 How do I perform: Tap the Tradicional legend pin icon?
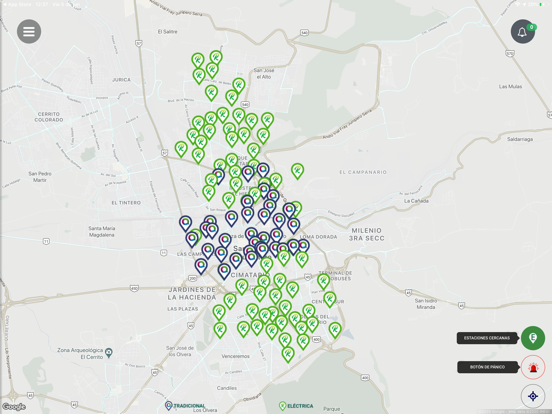click(x=169, y=406)
